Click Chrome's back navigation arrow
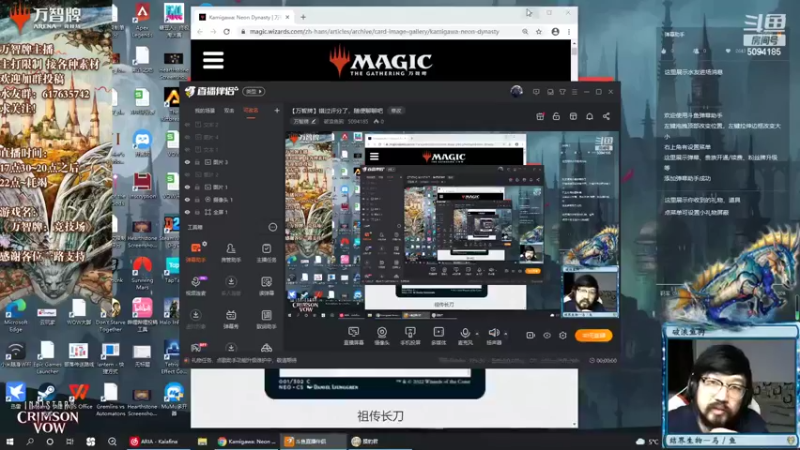The width and height of the screenshot is (800, 450). 199,32
